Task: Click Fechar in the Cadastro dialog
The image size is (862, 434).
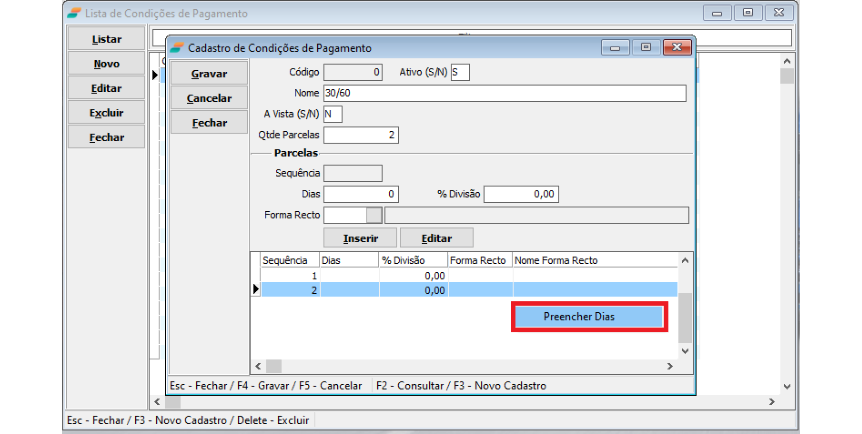Action: pyautogui.click(x=209, y=123)
